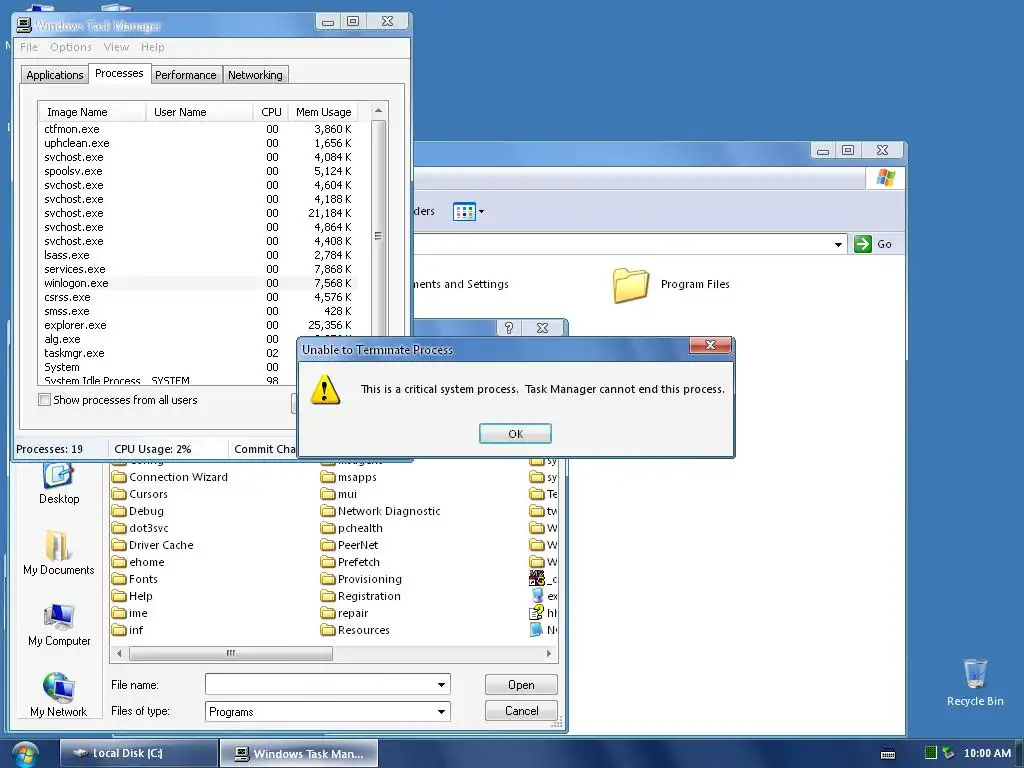Select the Driver Cache folder
1024x768 pixels.
(153, 545)
